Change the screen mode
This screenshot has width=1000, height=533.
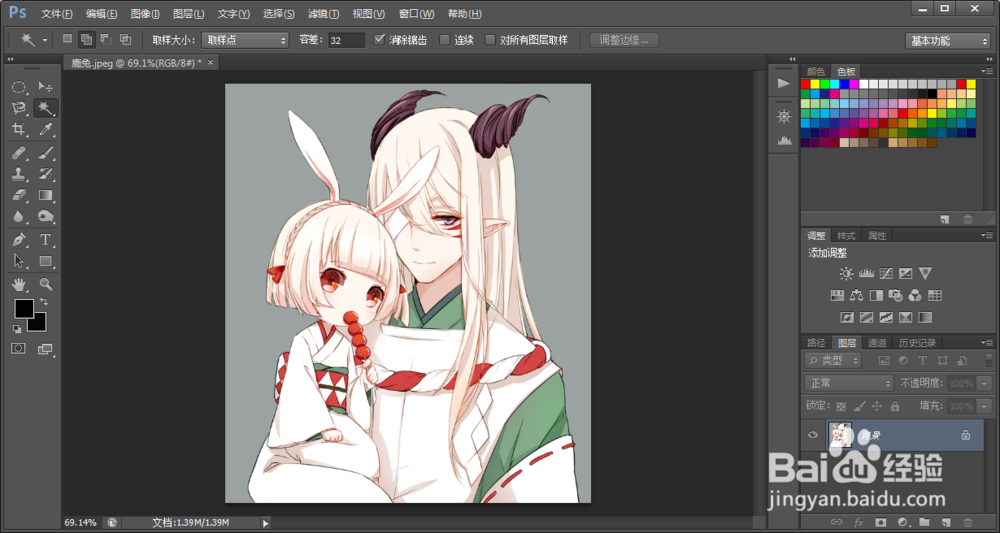[x=45, y=349]
